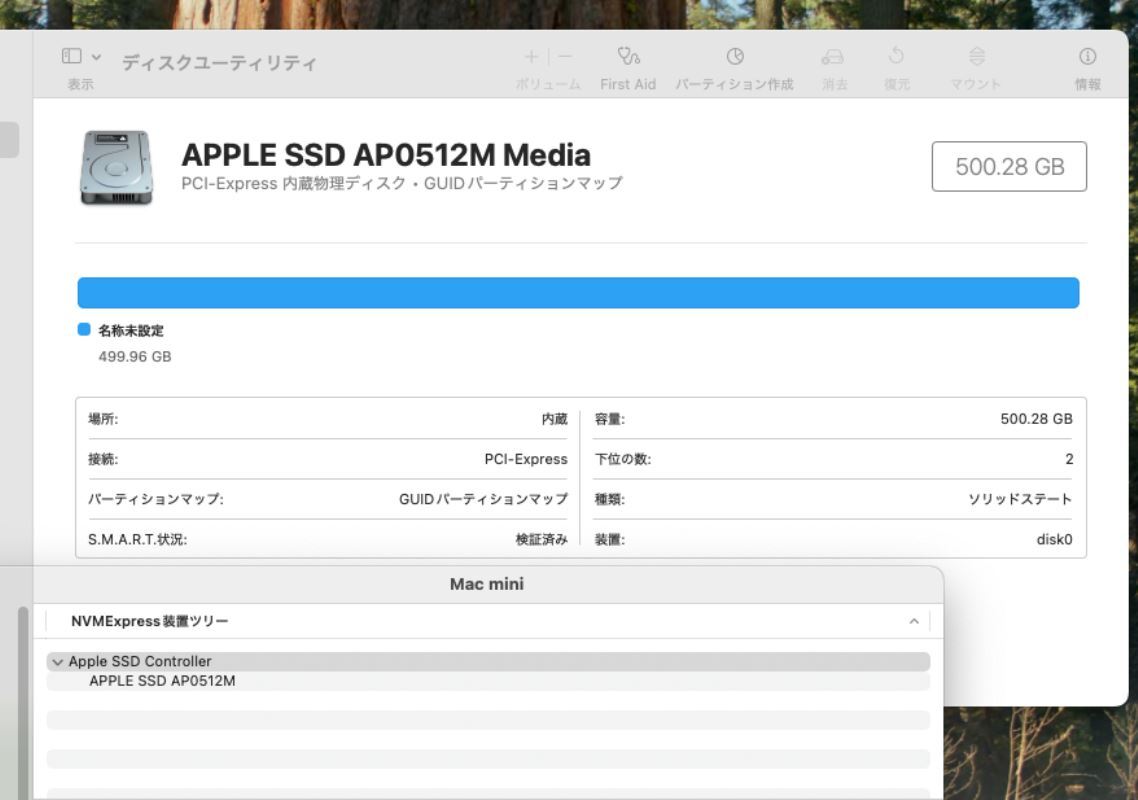Select the ディスクユーティリティ window title

click(x=219, y=63)
